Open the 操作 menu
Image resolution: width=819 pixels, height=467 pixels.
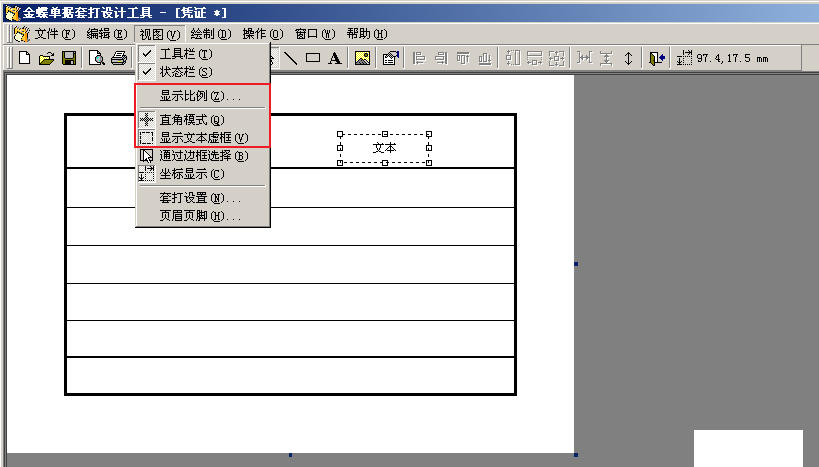pos(262,33)
